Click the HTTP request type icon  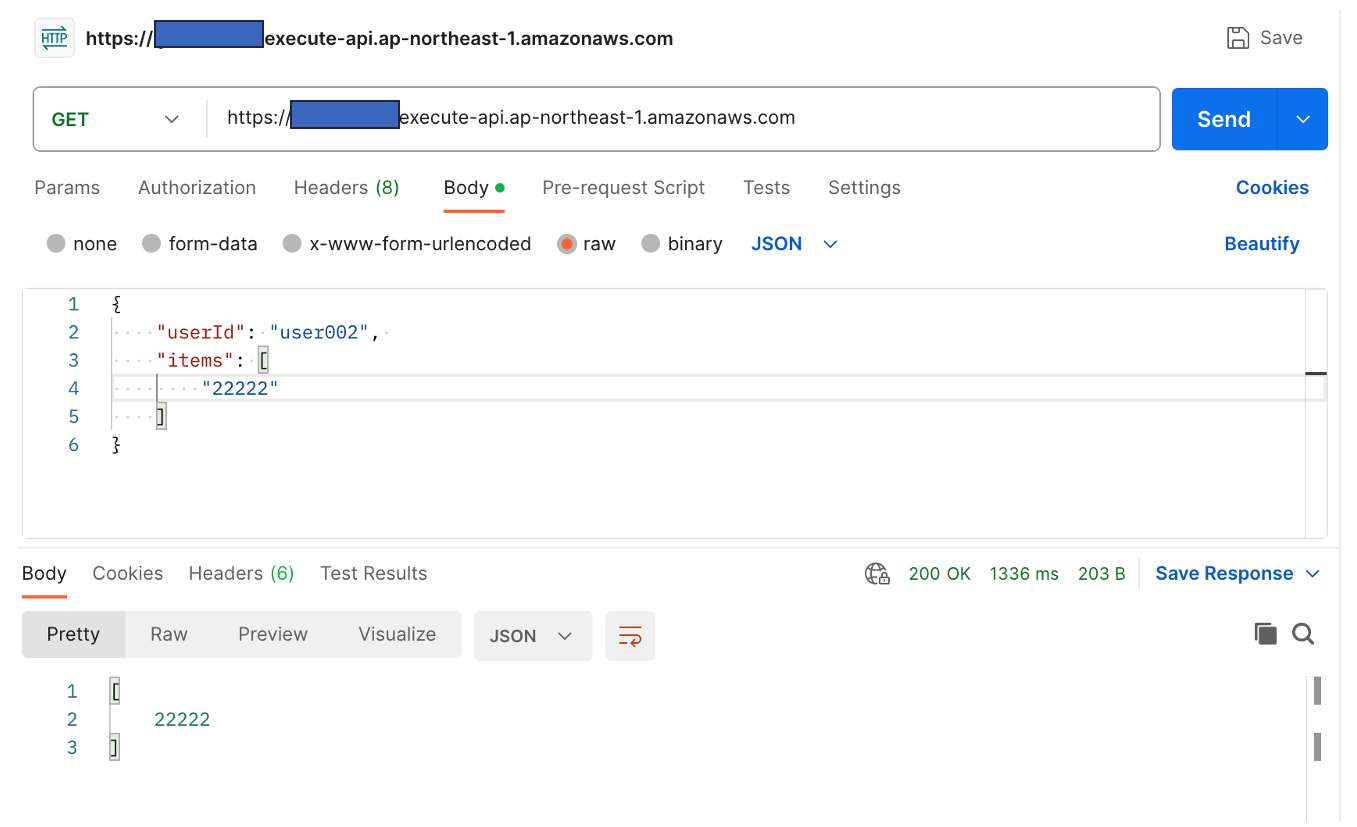pos(54,38)
